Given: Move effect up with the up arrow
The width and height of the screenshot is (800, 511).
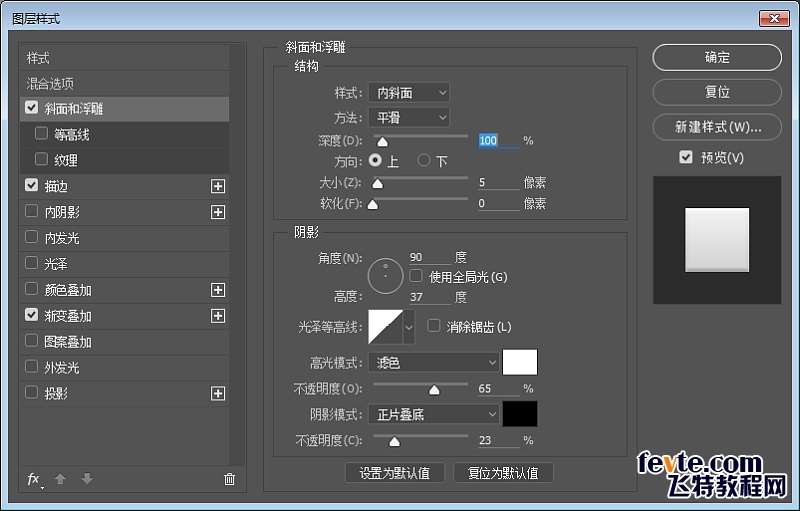Looking at the screenshot, I should tap(60, 479).
